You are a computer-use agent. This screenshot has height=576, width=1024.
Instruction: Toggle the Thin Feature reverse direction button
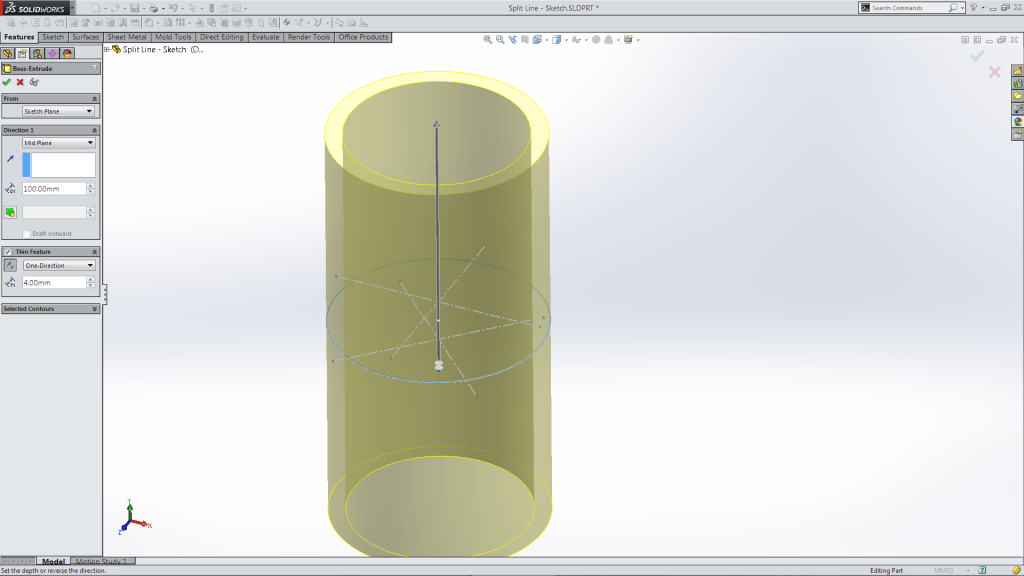point(9,264)
